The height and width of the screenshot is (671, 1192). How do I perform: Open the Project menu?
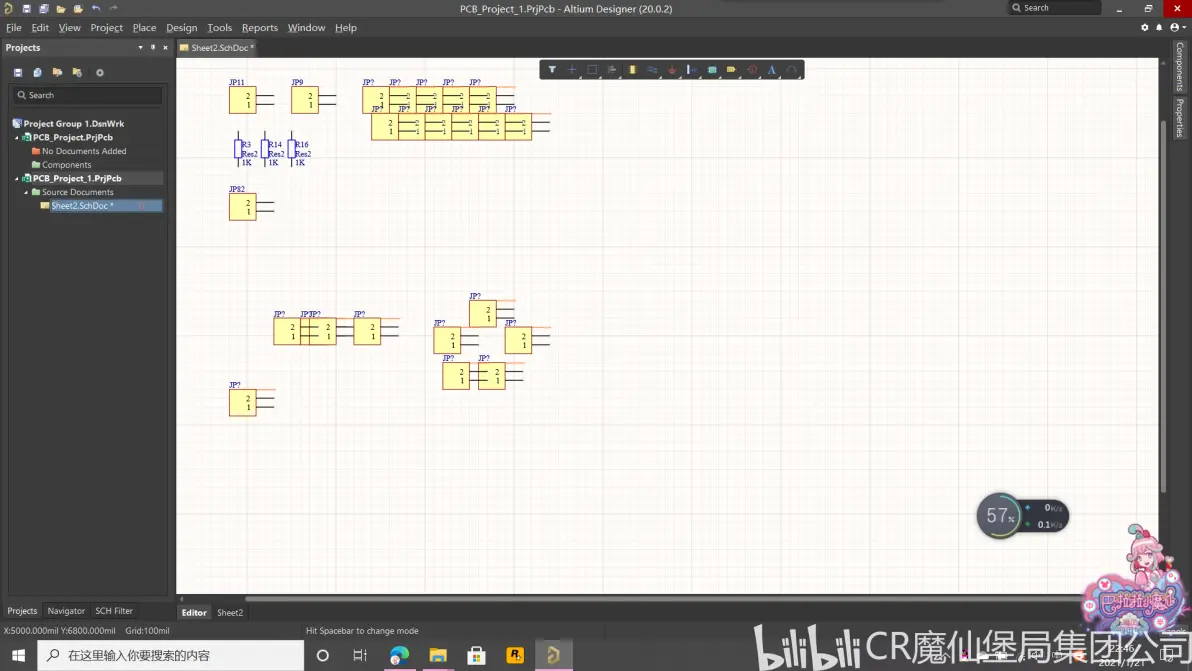click(106, 27)
